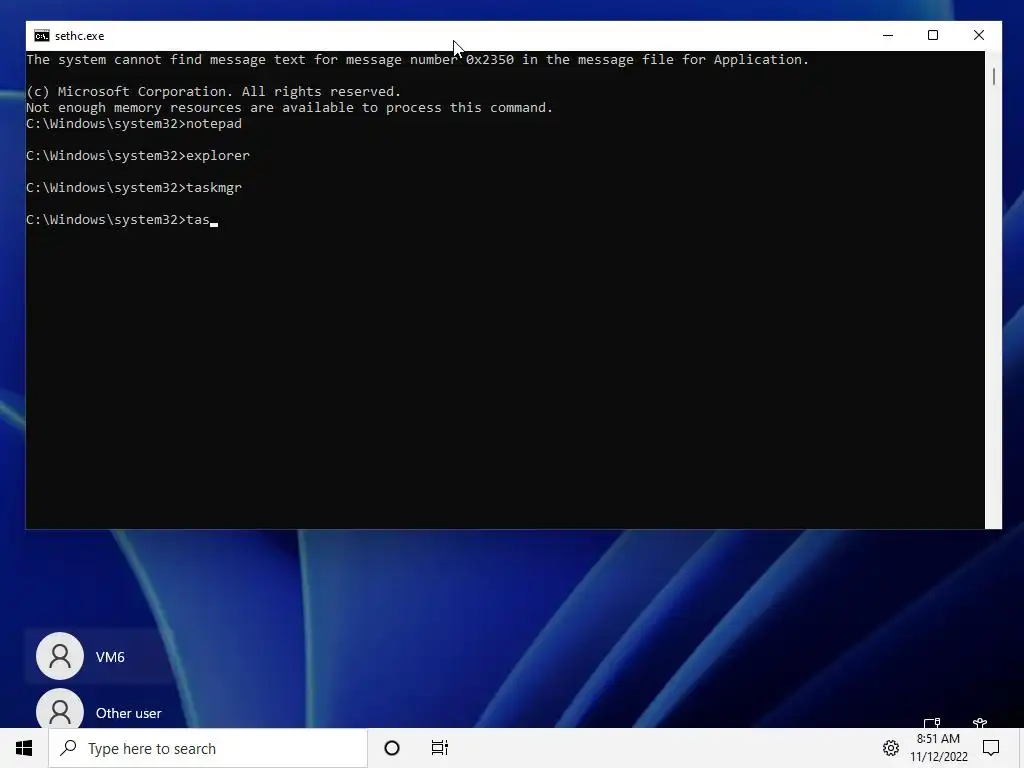Viewport: 1024px width, 768px height.
Task: Click the sethc.exe title text
Action: 80,36
